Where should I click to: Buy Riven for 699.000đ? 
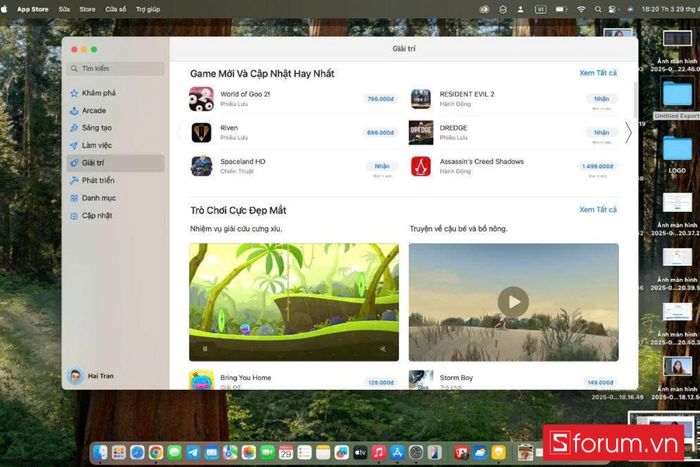coord(380,133)
